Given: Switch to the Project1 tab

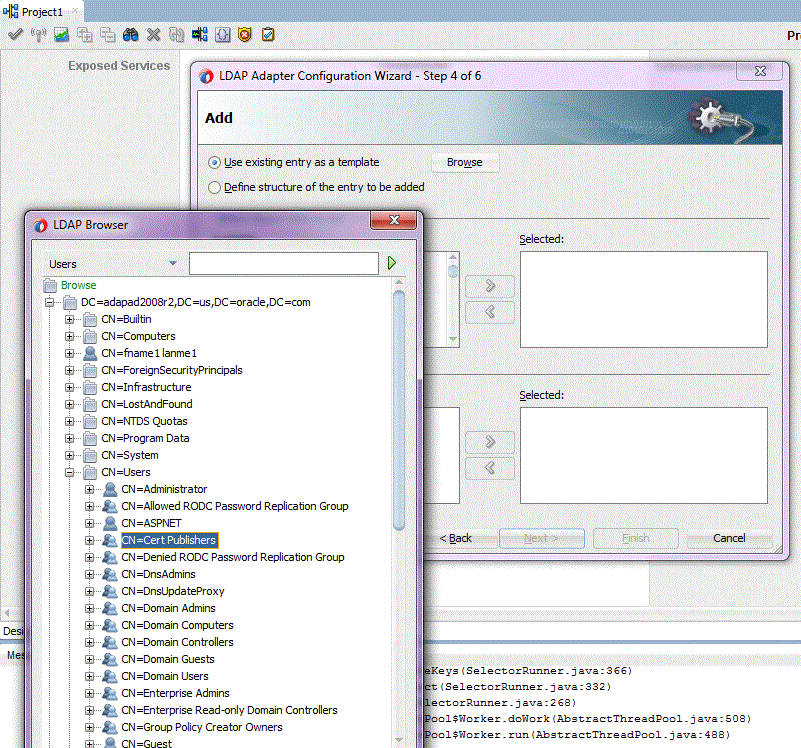Looking at the screenshot, I should click(41, 11).
